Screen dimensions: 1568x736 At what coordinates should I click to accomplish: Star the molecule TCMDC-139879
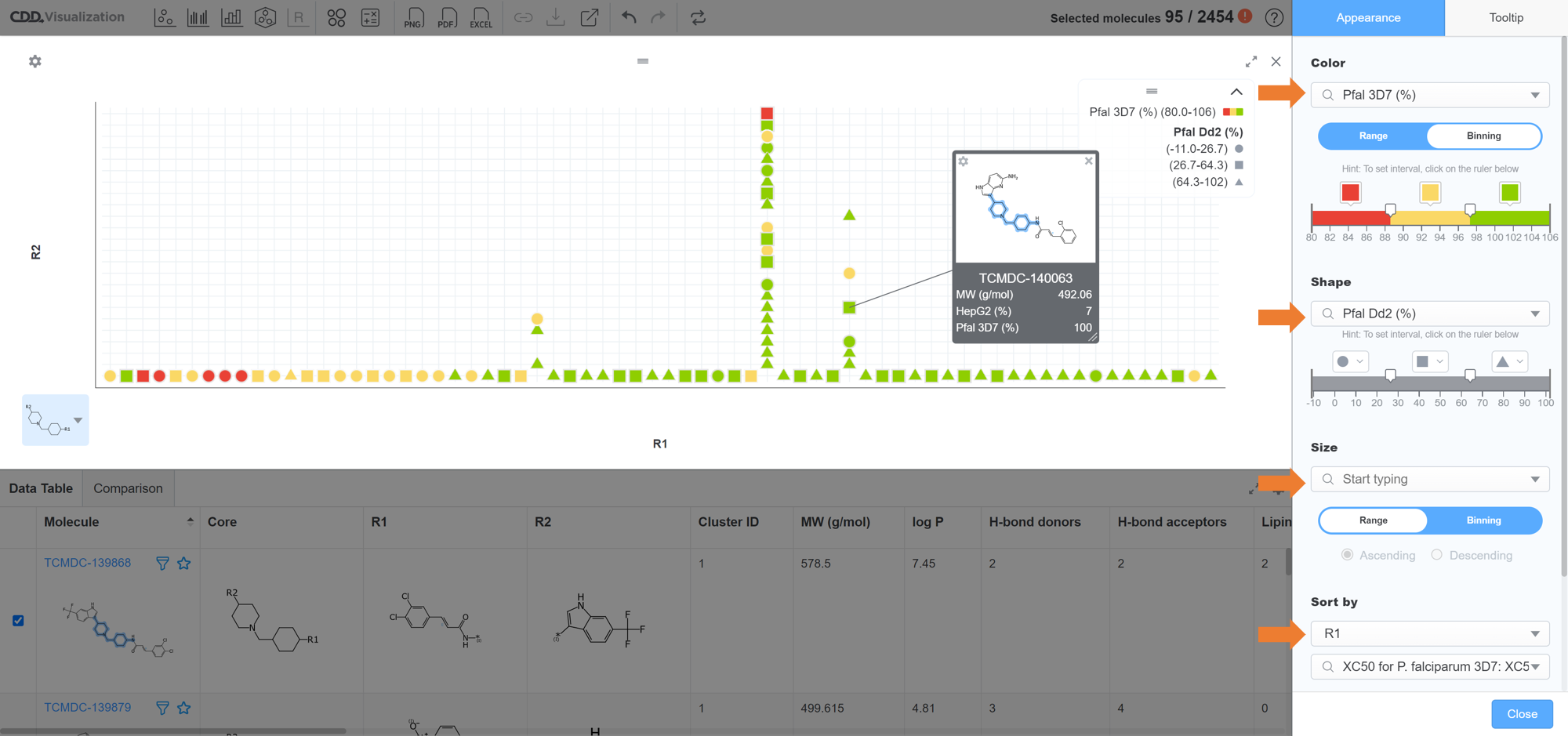pyautogui.click(x=184, y=708)
